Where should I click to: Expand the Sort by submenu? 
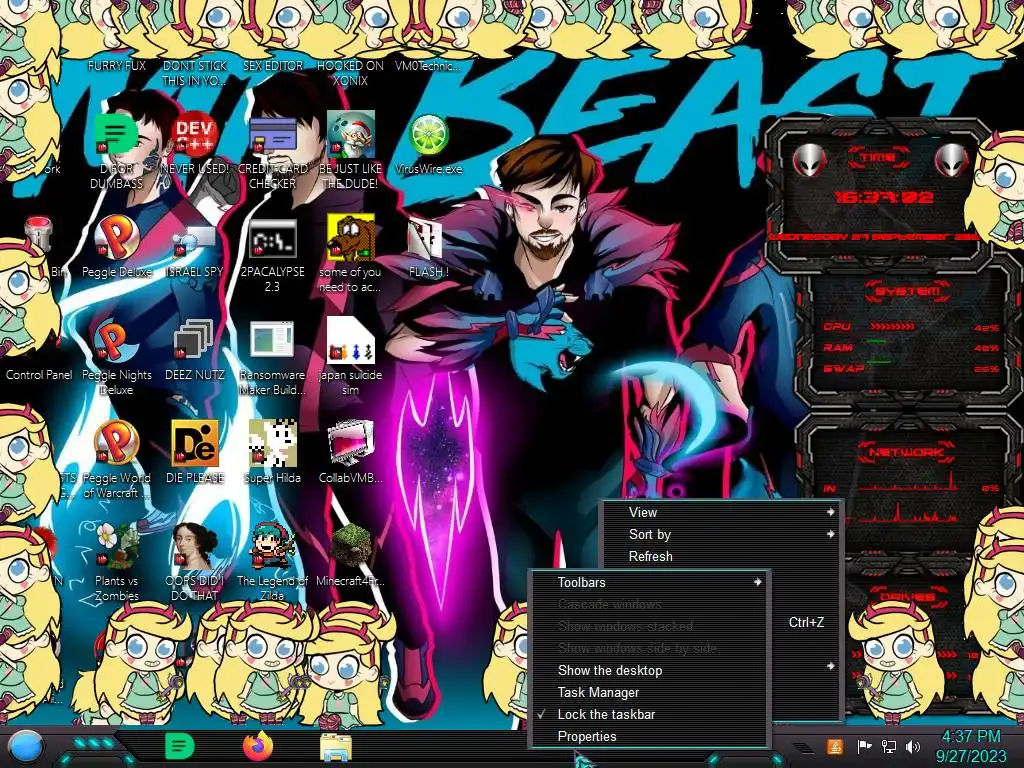722,534
